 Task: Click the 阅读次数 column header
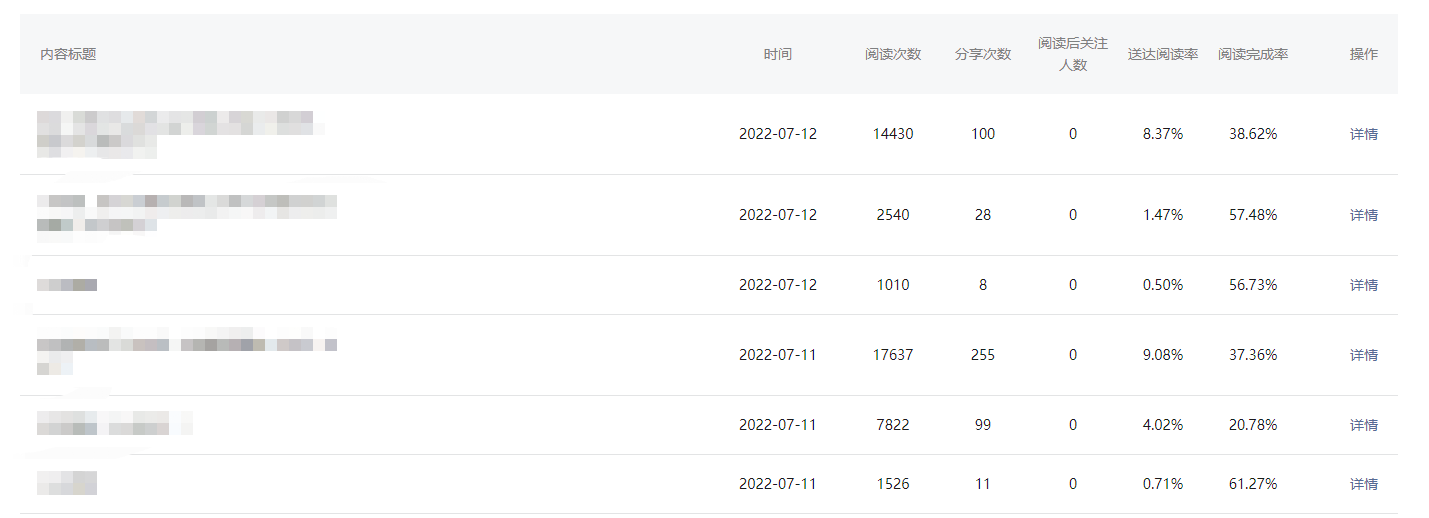pos(893,54)
